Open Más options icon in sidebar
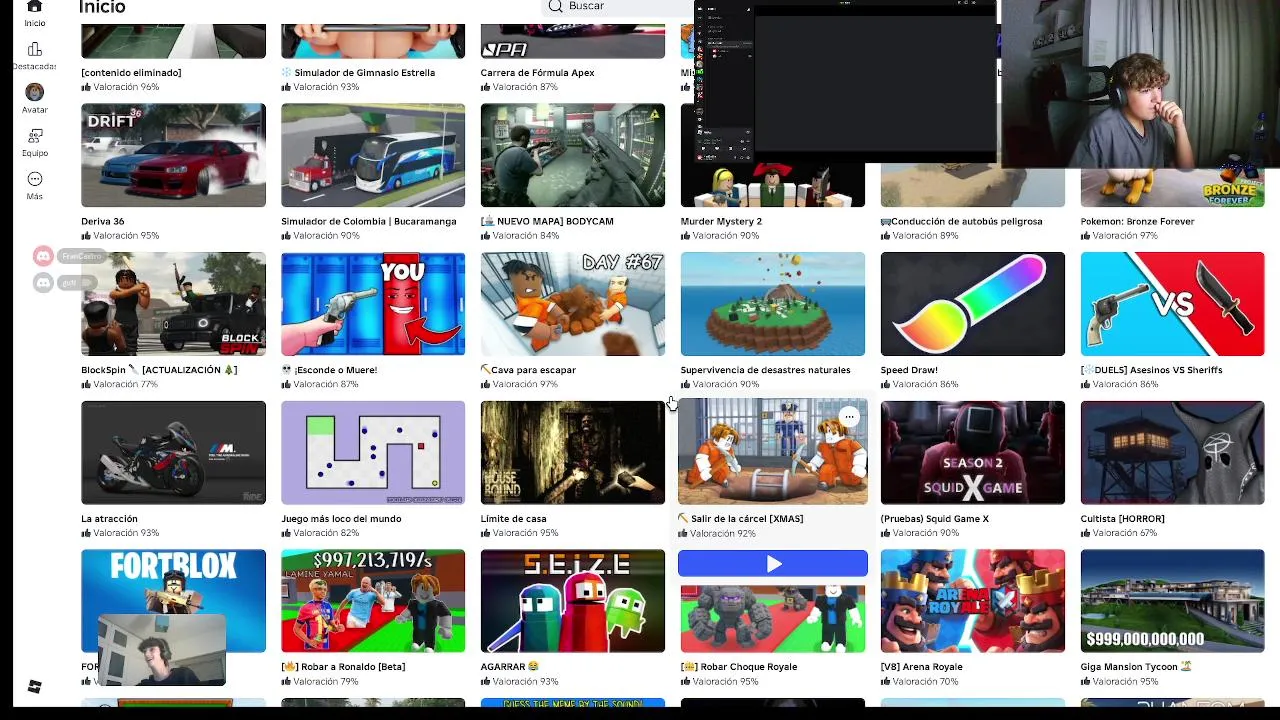The height and width of the screenshot is (720, 1280). (x=35, y=179)
